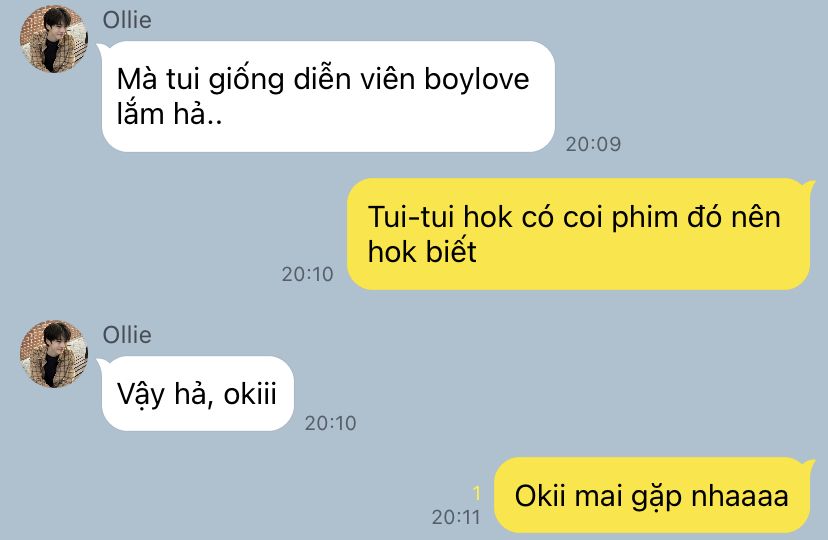This screenshot has height=540, width=828.
Task: Click the words 'lắm hả..' in the first bubble
Action: tap(170, 113)
